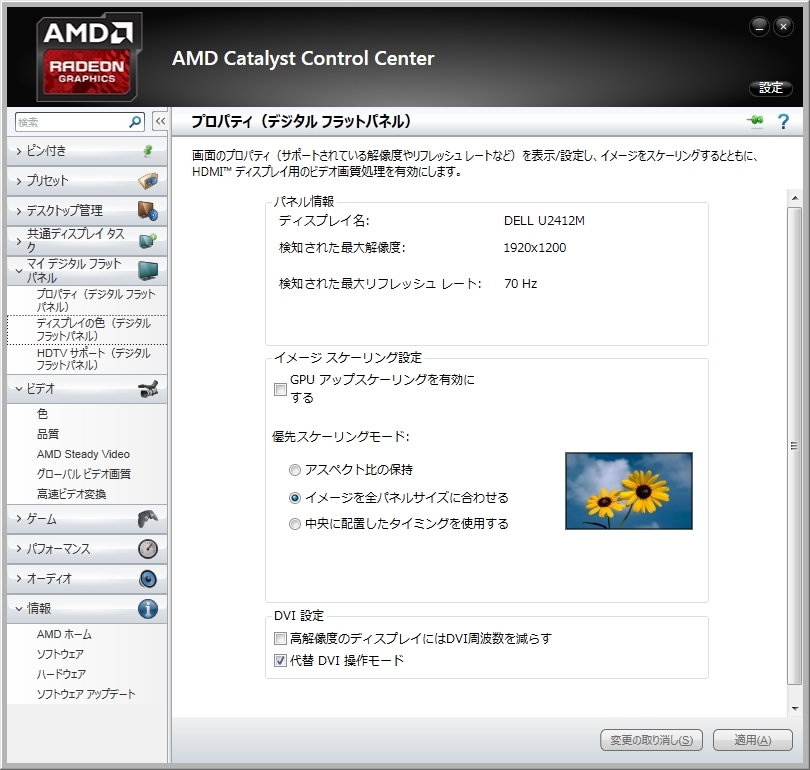Open プロパティ (デジタル フラットパネル) page
810x770 pixels.
point(96,301)
